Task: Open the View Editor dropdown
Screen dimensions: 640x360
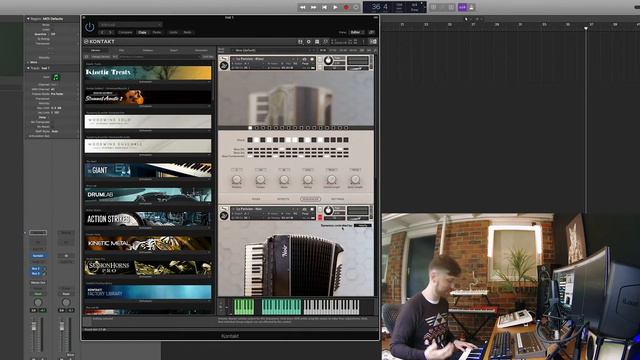Action: pyautogui.click(x=357, y=32)
